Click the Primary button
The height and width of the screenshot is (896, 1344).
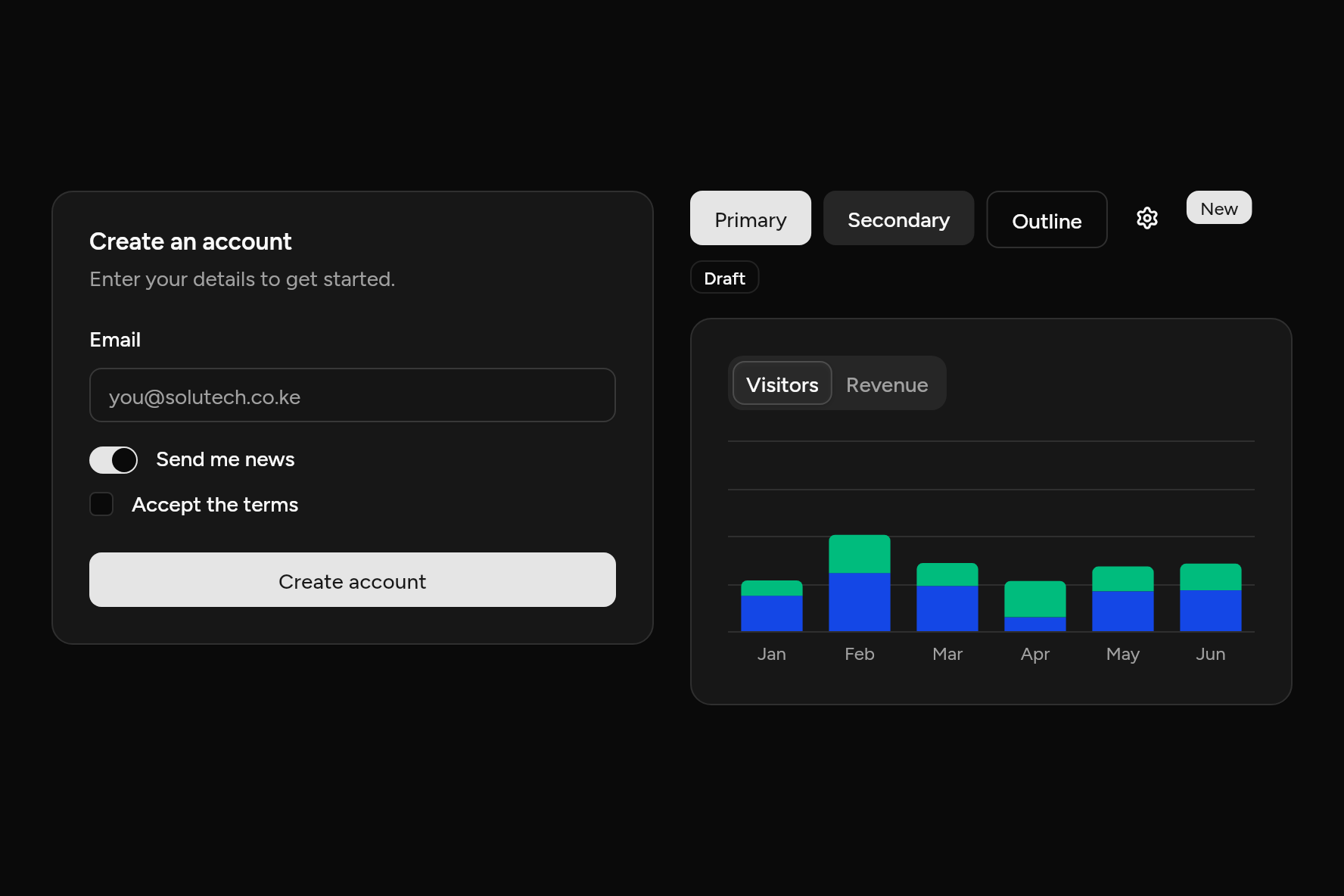[751, 219]
